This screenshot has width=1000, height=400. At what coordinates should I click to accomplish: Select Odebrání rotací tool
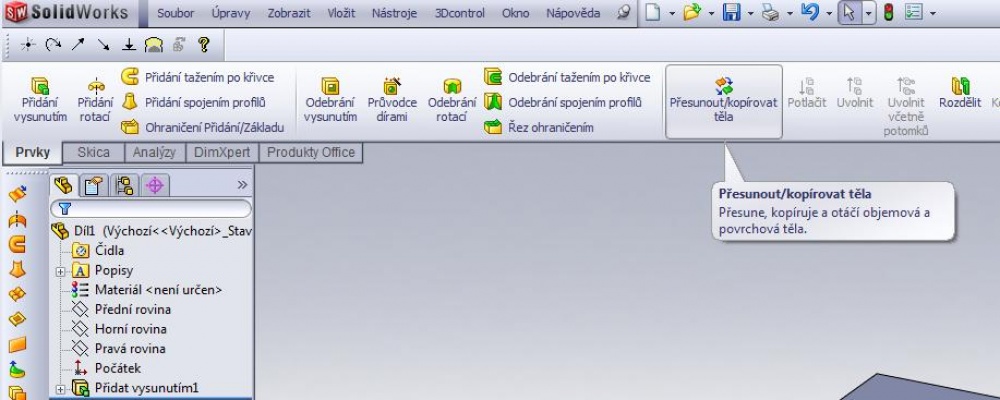452,100
